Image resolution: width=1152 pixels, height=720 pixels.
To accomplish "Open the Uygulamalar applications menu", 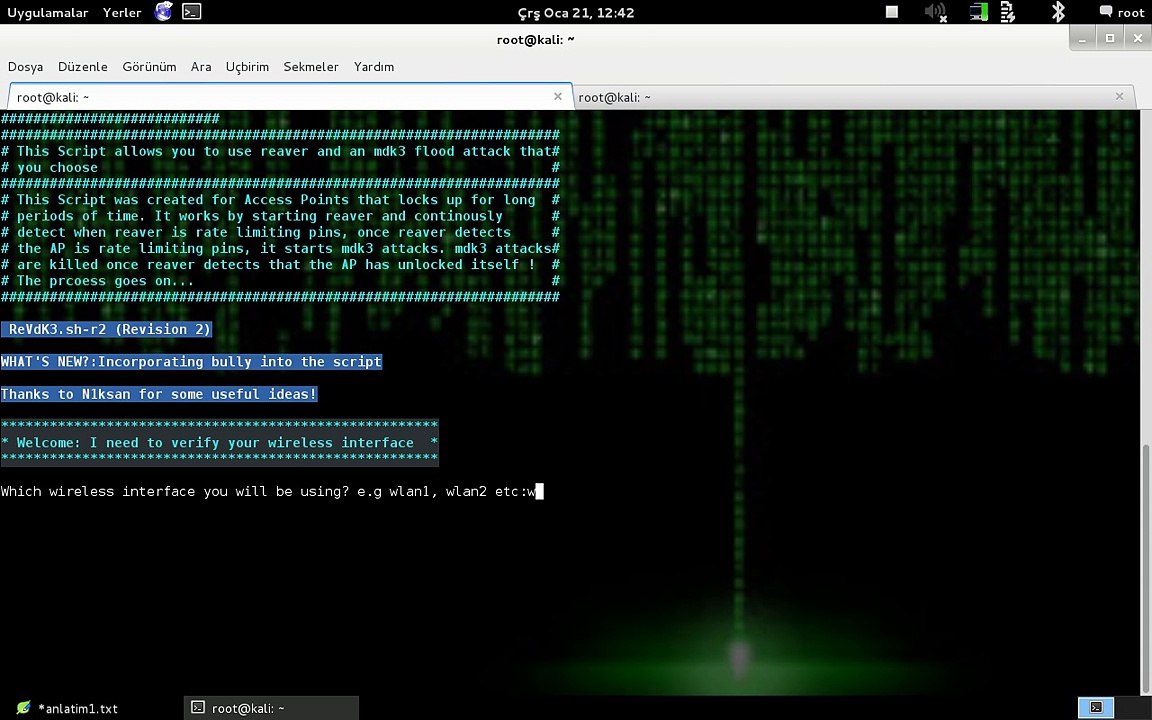I will (48, 12).
